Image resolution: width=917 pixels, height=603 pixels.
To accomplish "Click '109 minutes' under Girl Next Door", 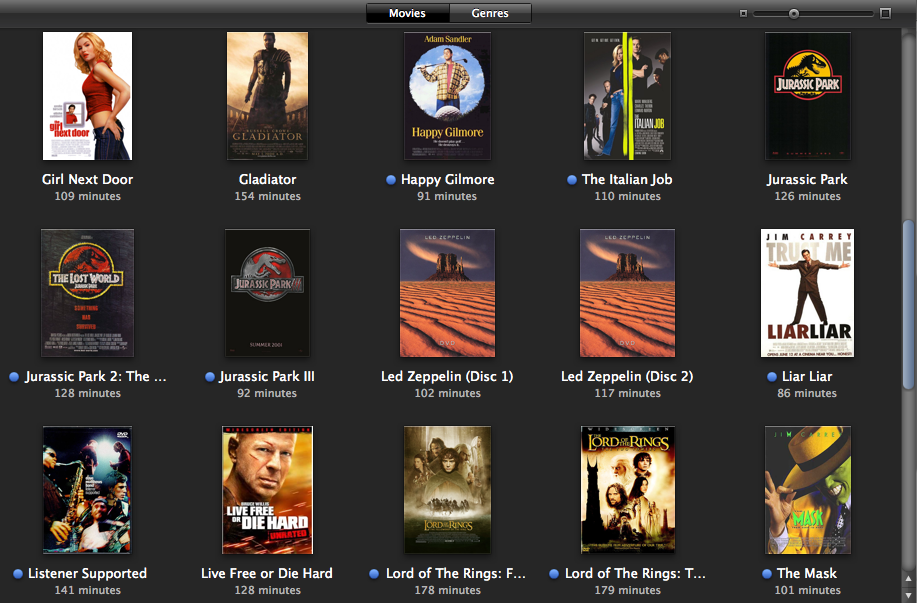I will click(x=87, y=197).
